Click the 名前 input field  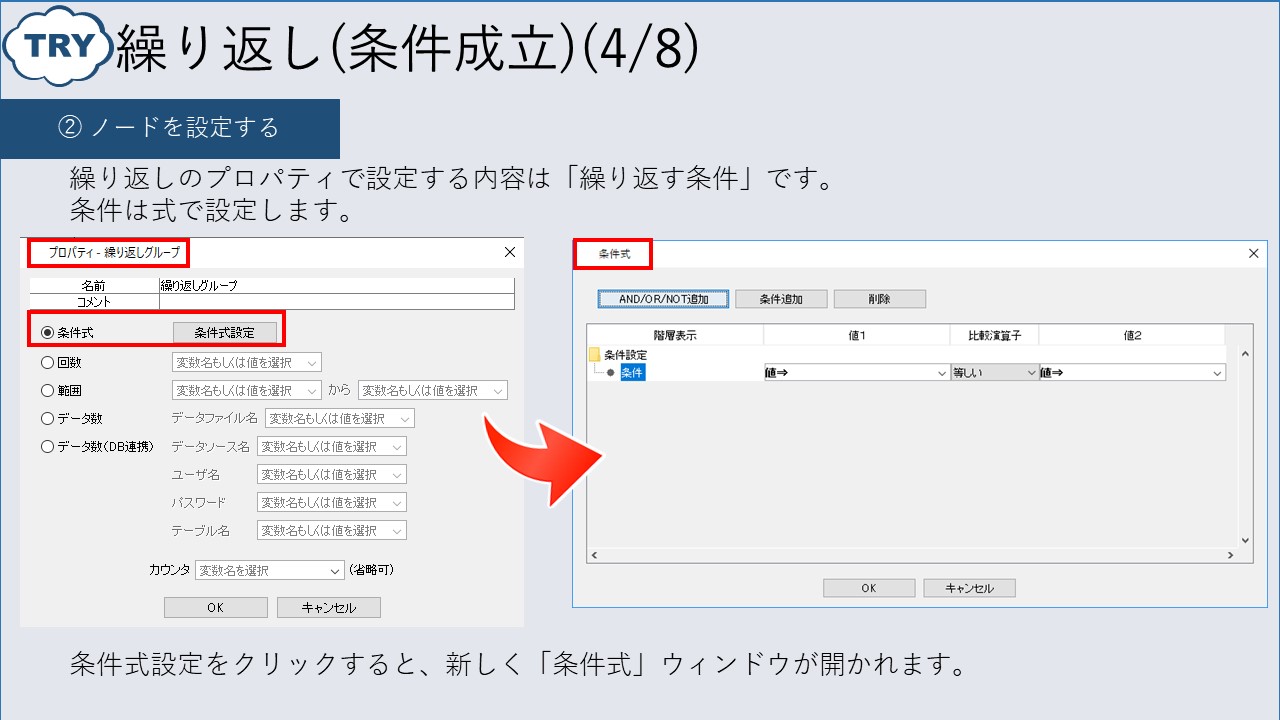click(336, 285)
